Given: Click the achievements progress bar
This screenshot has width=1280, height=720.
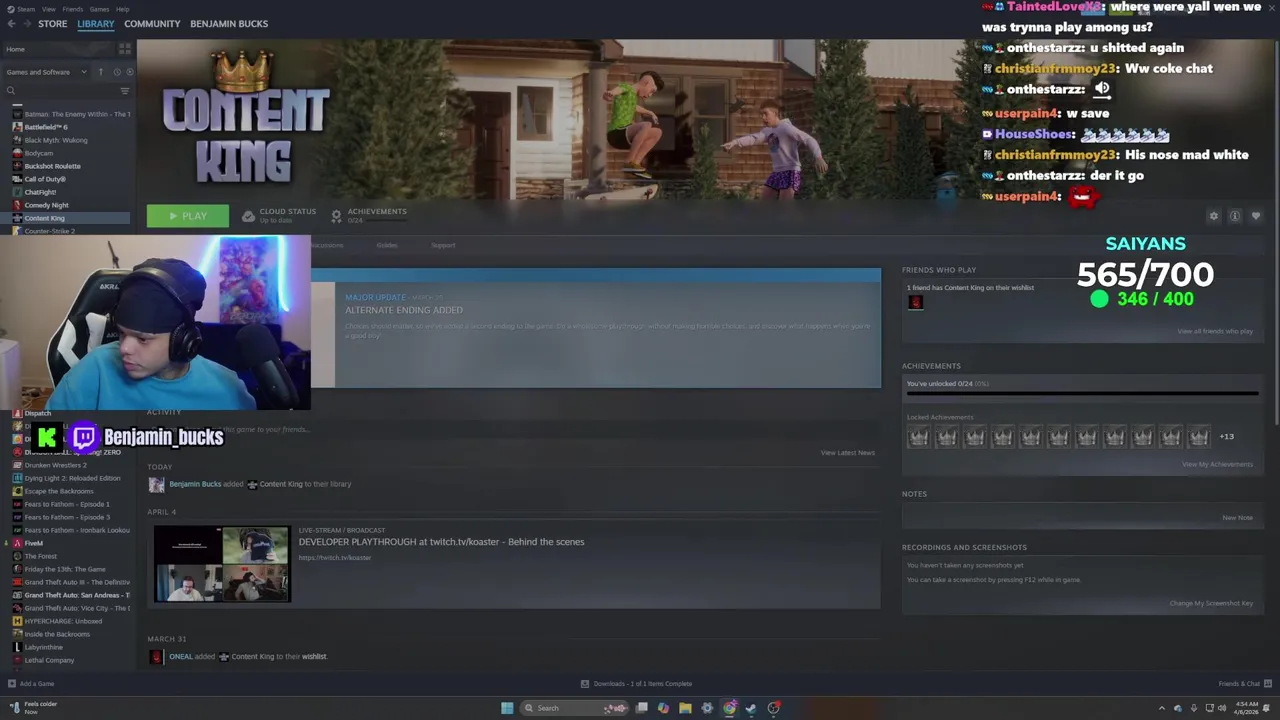Looking at the screenshot, I should click(1082, 394).
